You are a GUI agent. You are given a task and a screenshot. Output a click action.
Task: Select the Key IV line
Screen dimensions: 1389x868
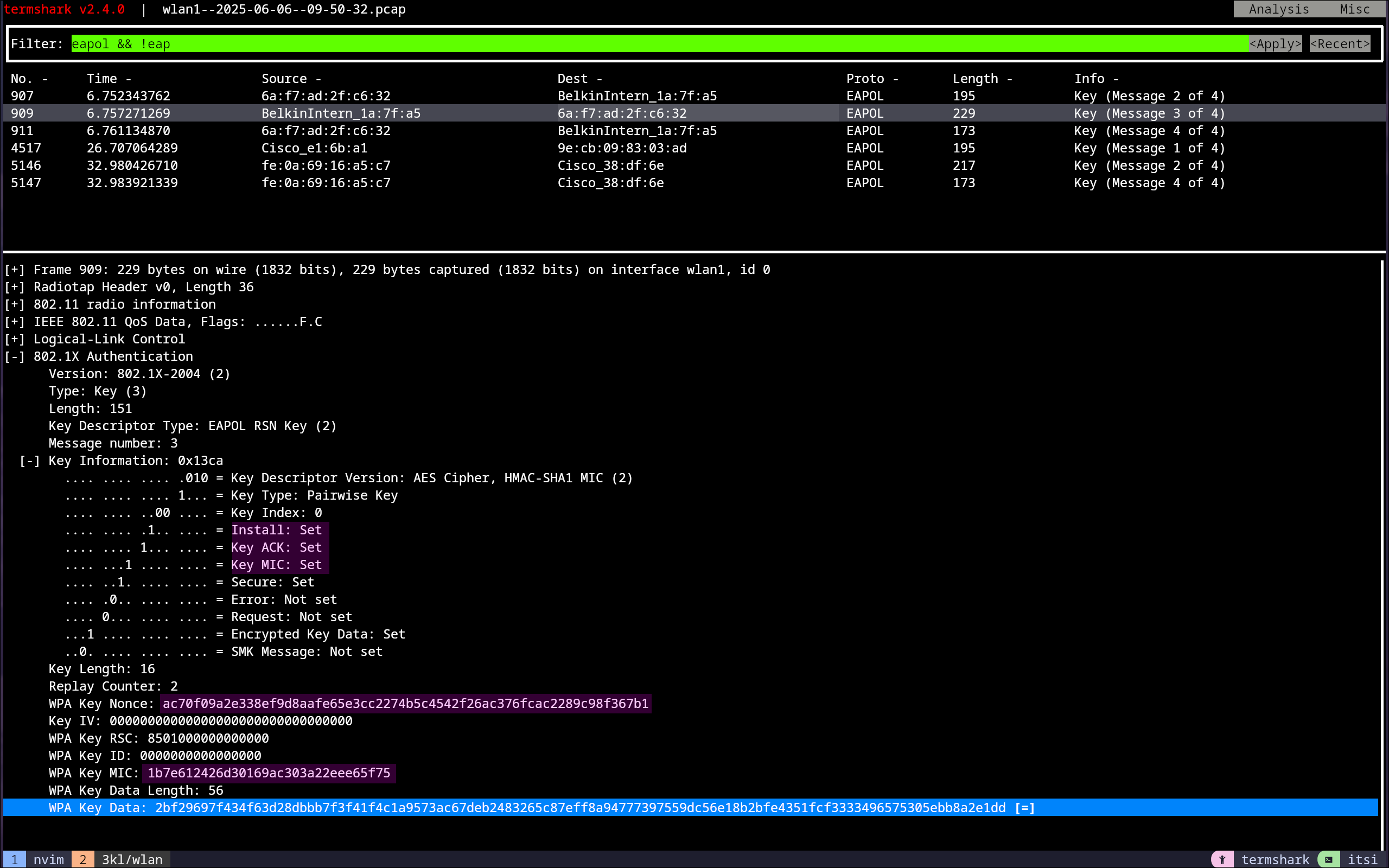pyautogui.click(x=200, y=721)
